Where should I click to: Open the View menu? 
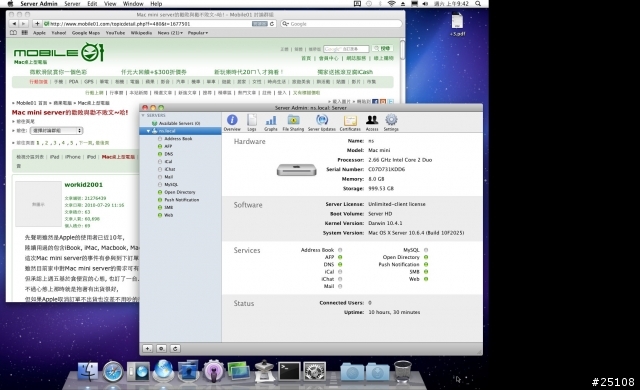coord(110,4)
